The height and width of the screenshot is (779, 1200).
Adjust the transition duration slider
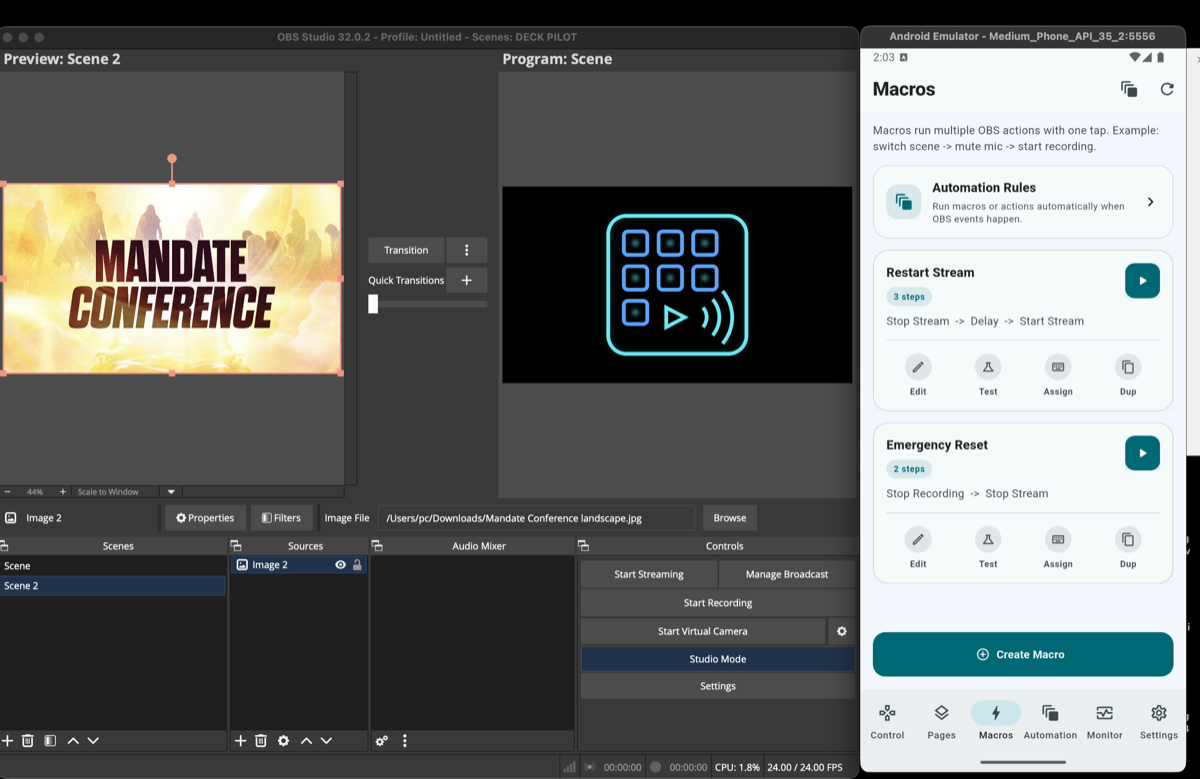pyautogui.click(x=373, y=304)
